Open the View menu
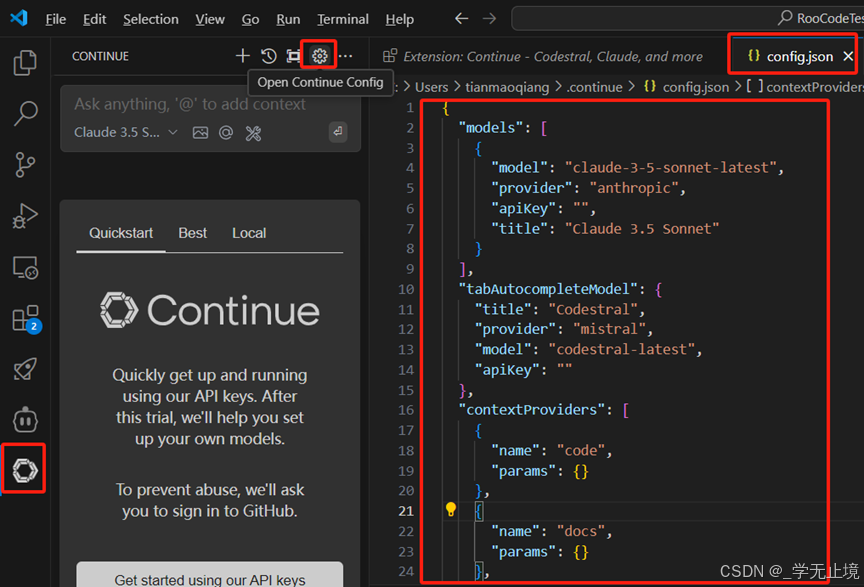 pyautogui.click(x=210, y=19)
